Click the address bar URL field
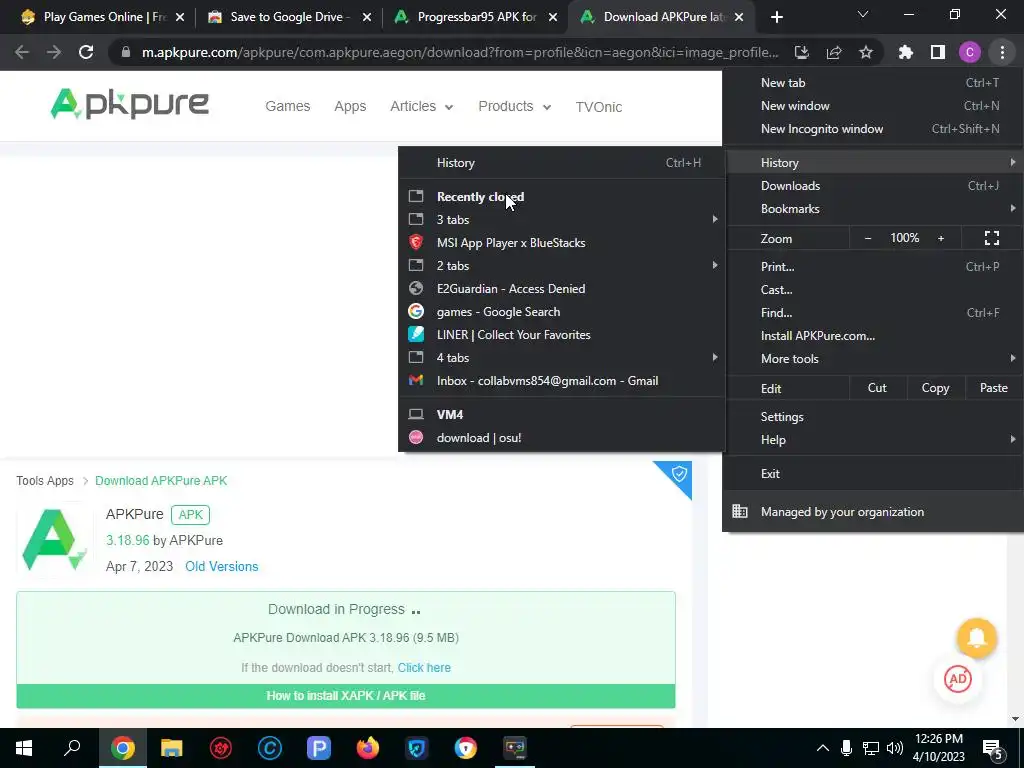 [x=460, y=52]
